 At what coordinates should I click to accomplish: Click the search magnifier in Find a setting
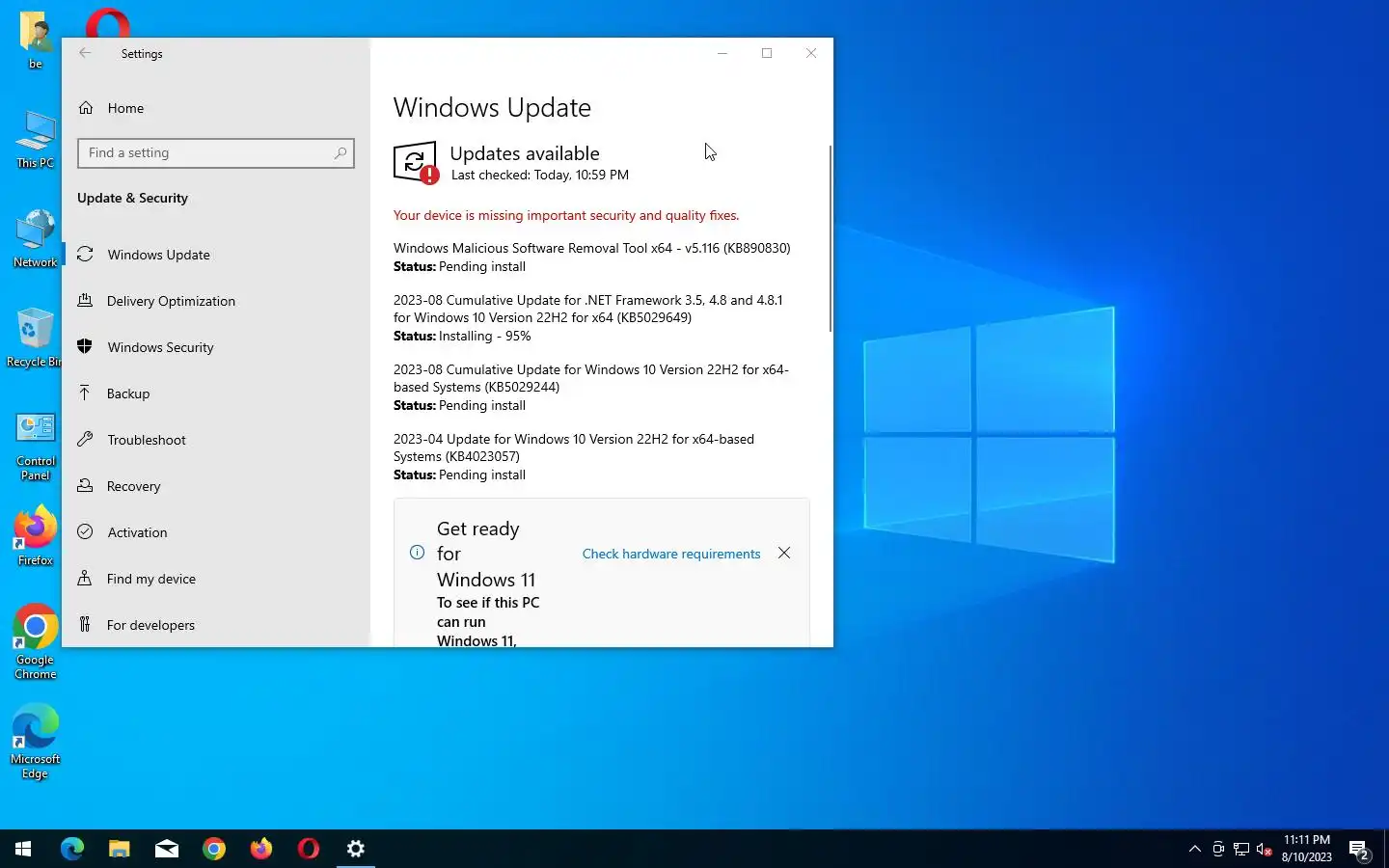[x=340, y=153]
